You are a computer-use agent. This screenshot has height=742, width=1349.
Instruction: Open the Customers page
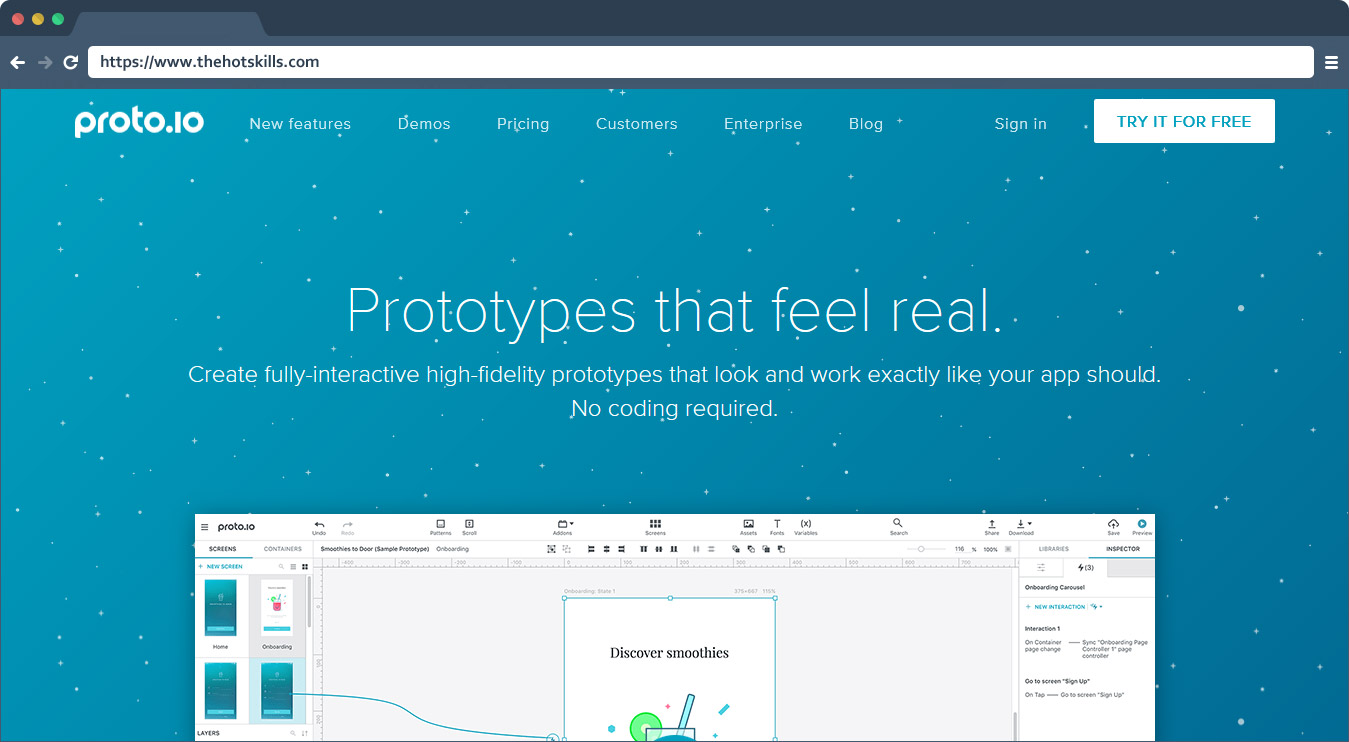tap(637, 124)
